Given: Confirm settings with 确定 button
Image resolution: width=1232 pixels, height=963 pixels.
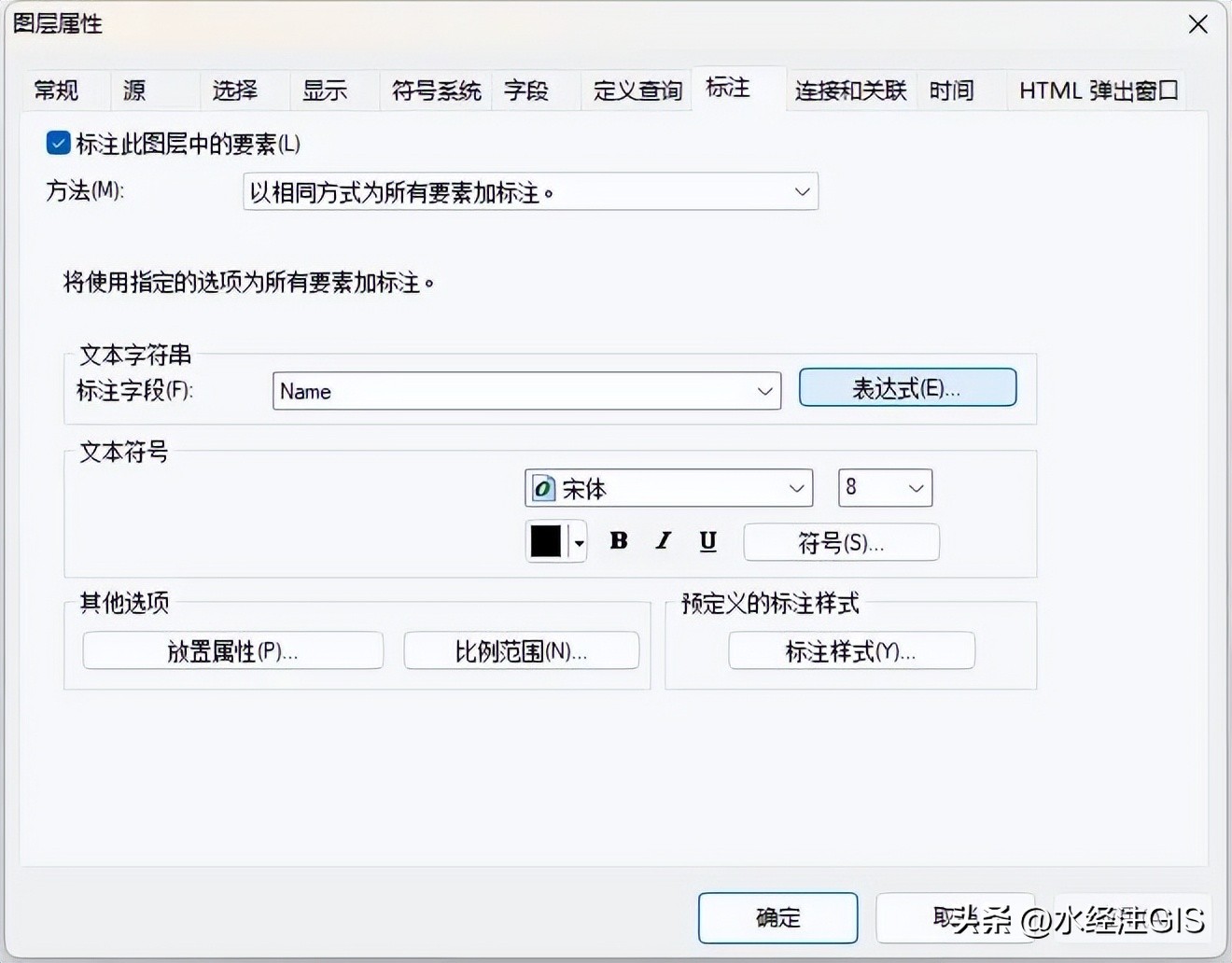Looking at the screenshot, I should coord(777,918).
